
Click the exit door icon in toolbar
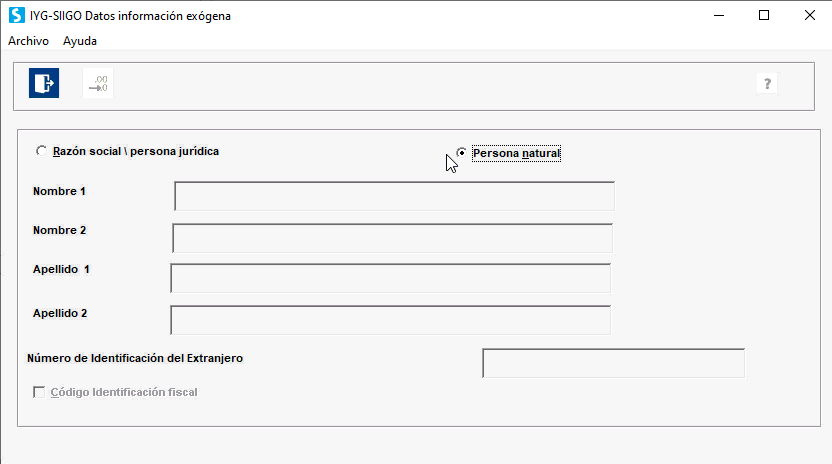click(x=44, y=83)
